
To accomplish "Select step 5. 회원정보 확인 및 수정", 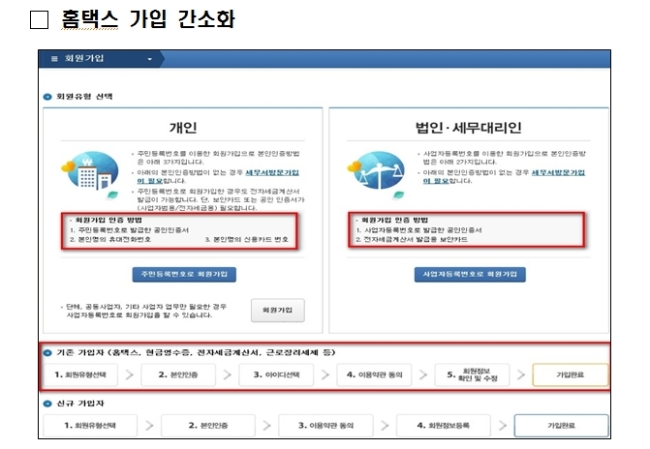I will [472, 375].
